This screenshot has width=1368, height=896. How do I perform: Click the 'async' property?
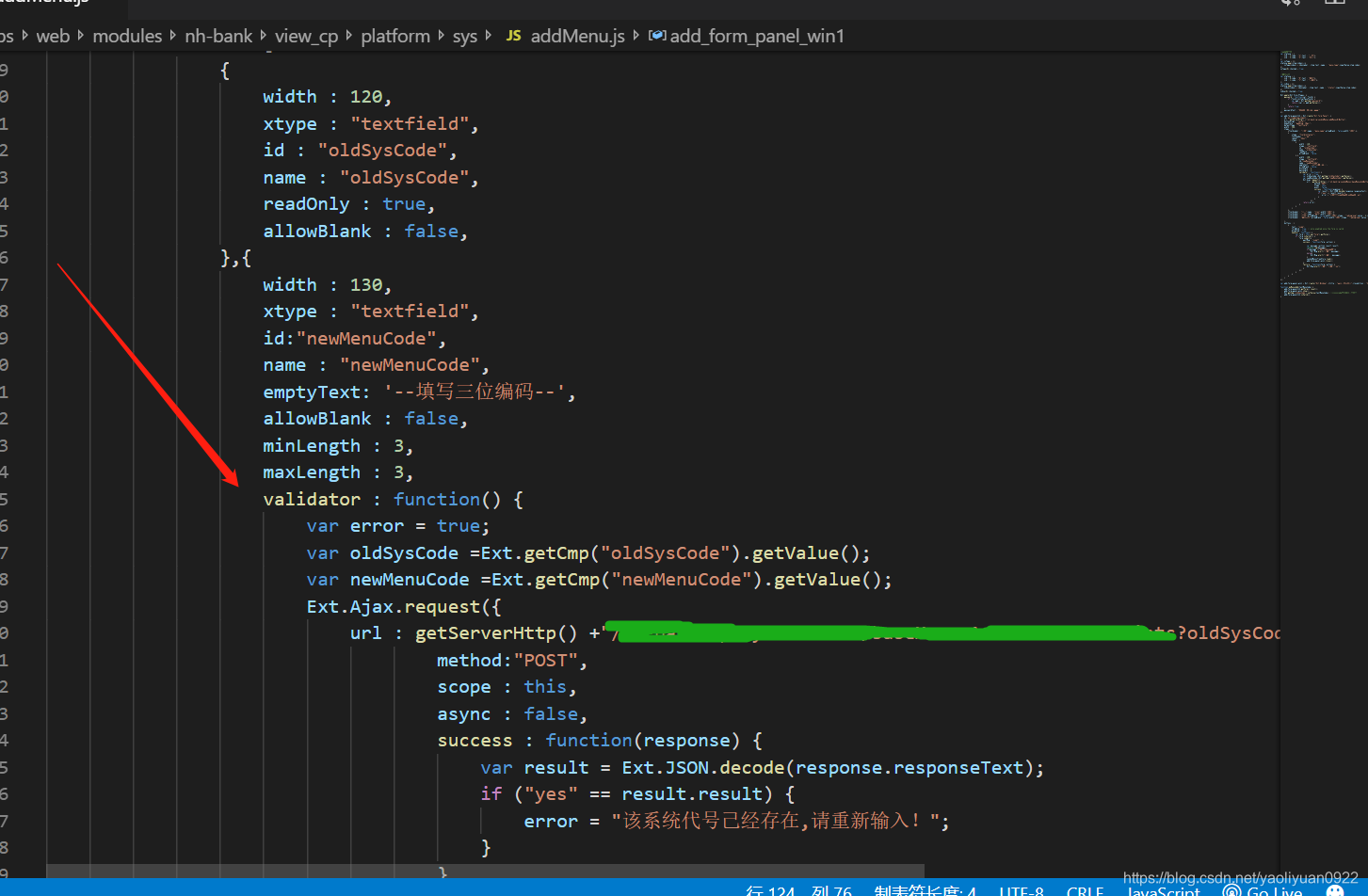click(x=463, y=713)
